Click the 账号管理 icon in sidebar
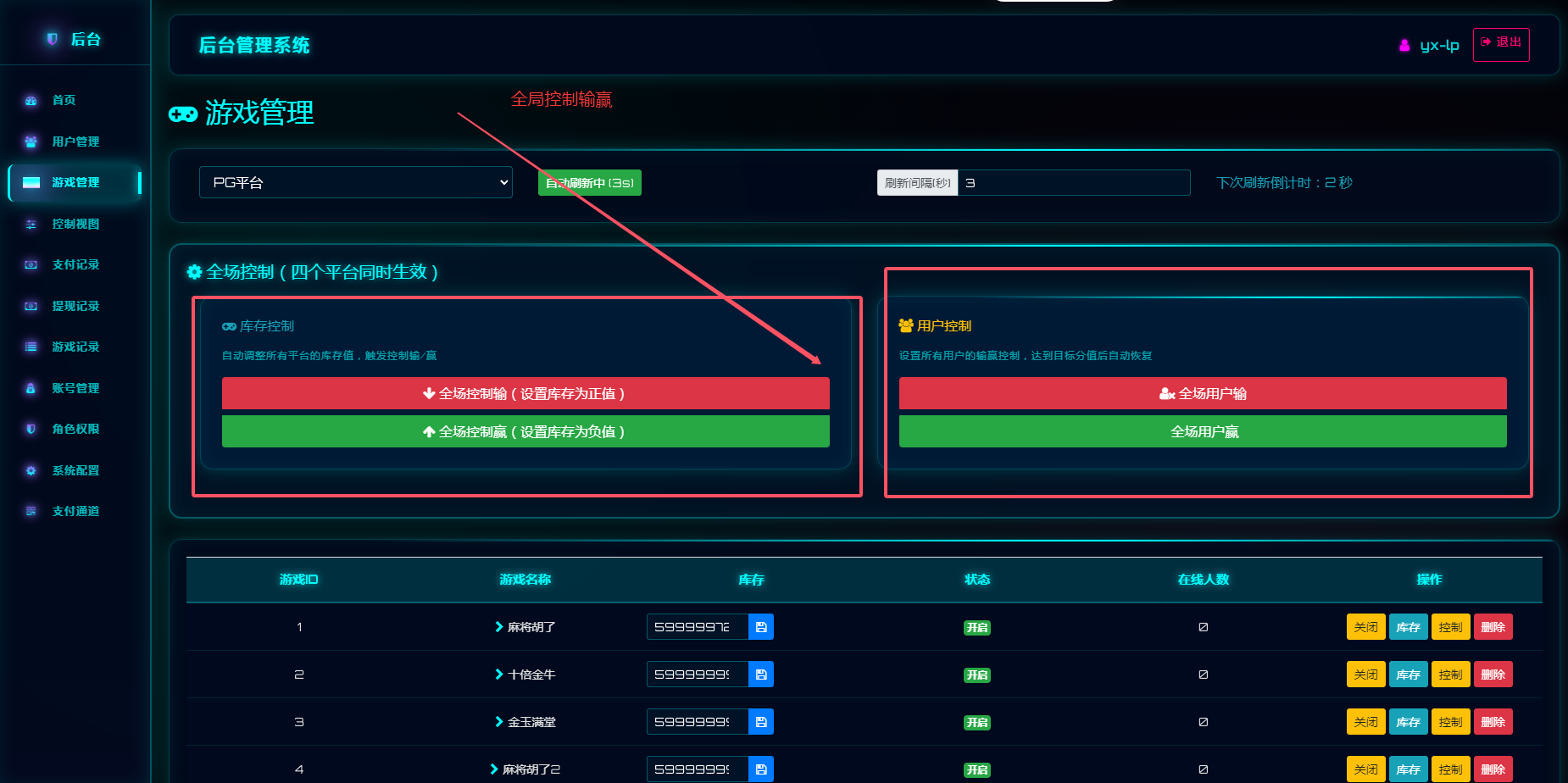The image size is (1568, 783). tap(31, 388)
